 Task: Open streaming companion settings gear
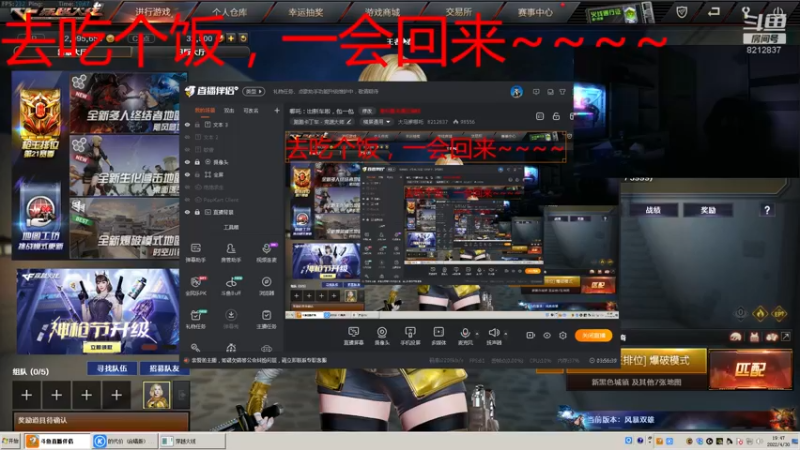pyautogui.click(x=563, y=335)
